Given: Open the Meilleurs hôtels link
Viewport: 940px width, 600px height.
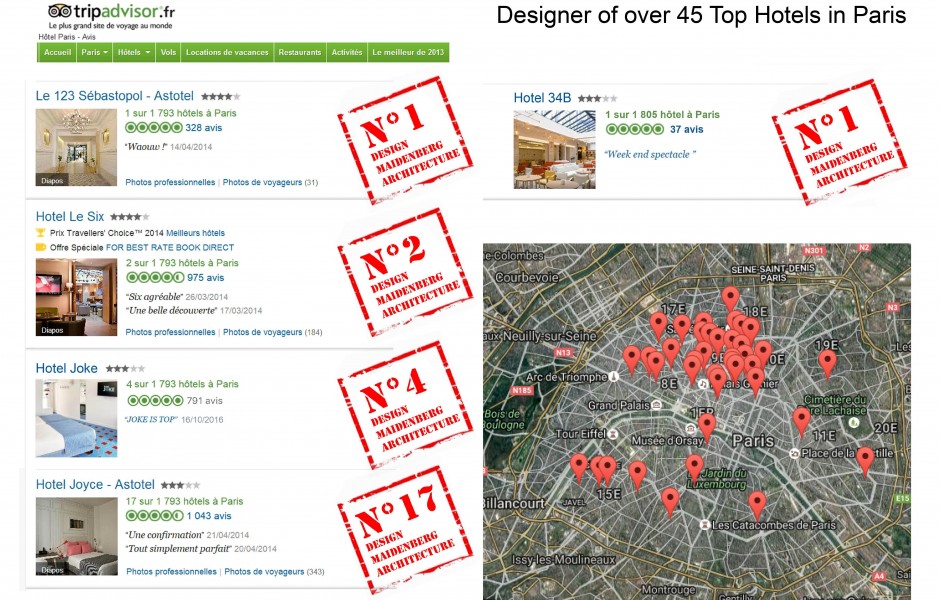Looking at the screenshot, I should (x=195, y=233).
